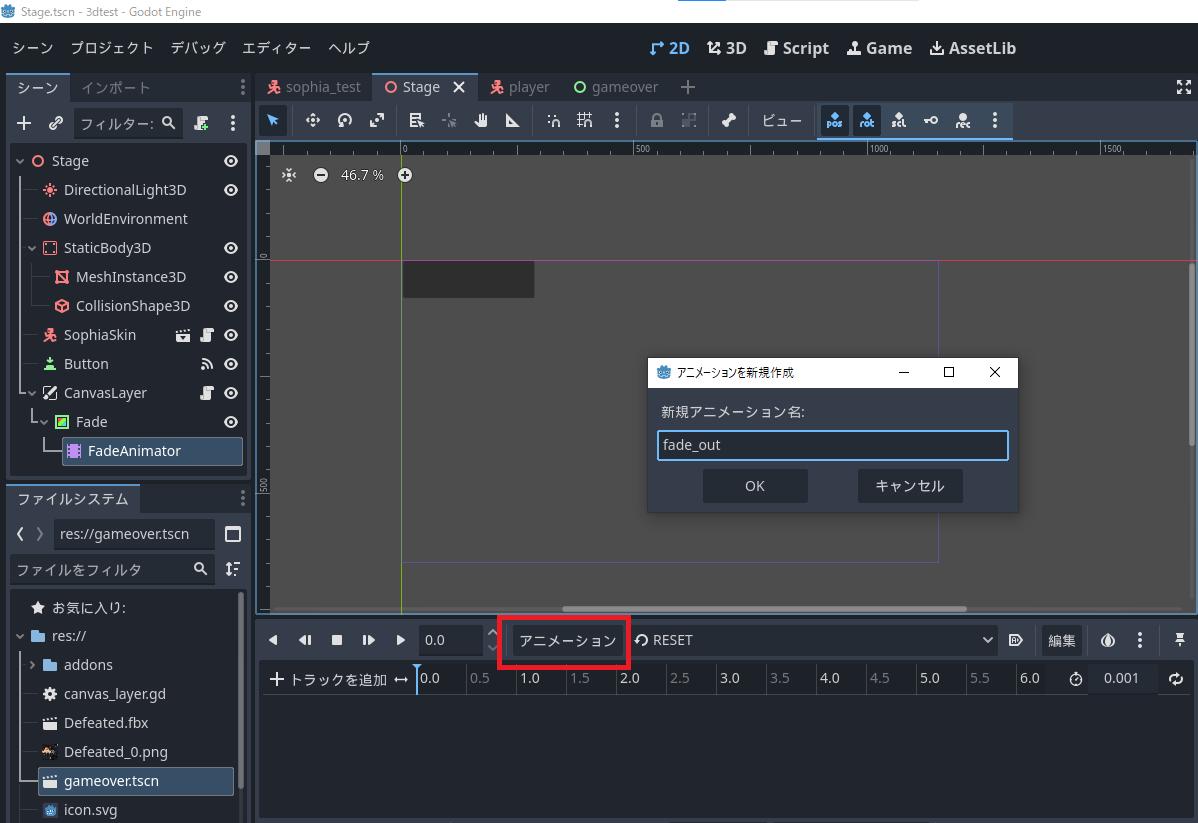This screenshot has height=823, width=1198.
Task: Toggle scale key mask (scl) icon
Action: tap(898, 120)
